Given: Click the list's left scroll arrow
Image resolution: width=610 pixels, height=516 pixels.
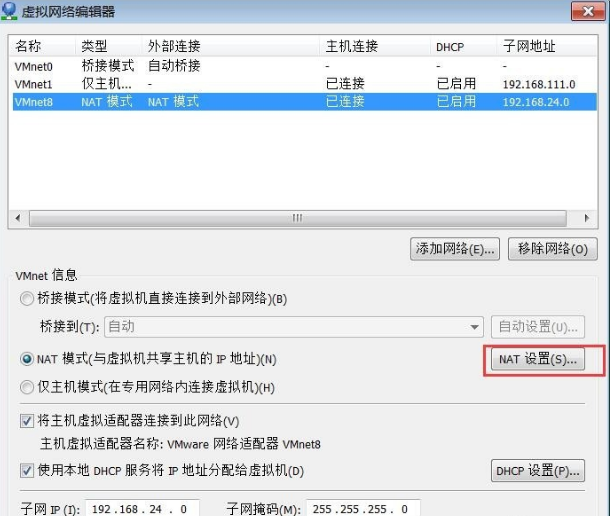Looking at the screenshot, I should pos(18,218).
